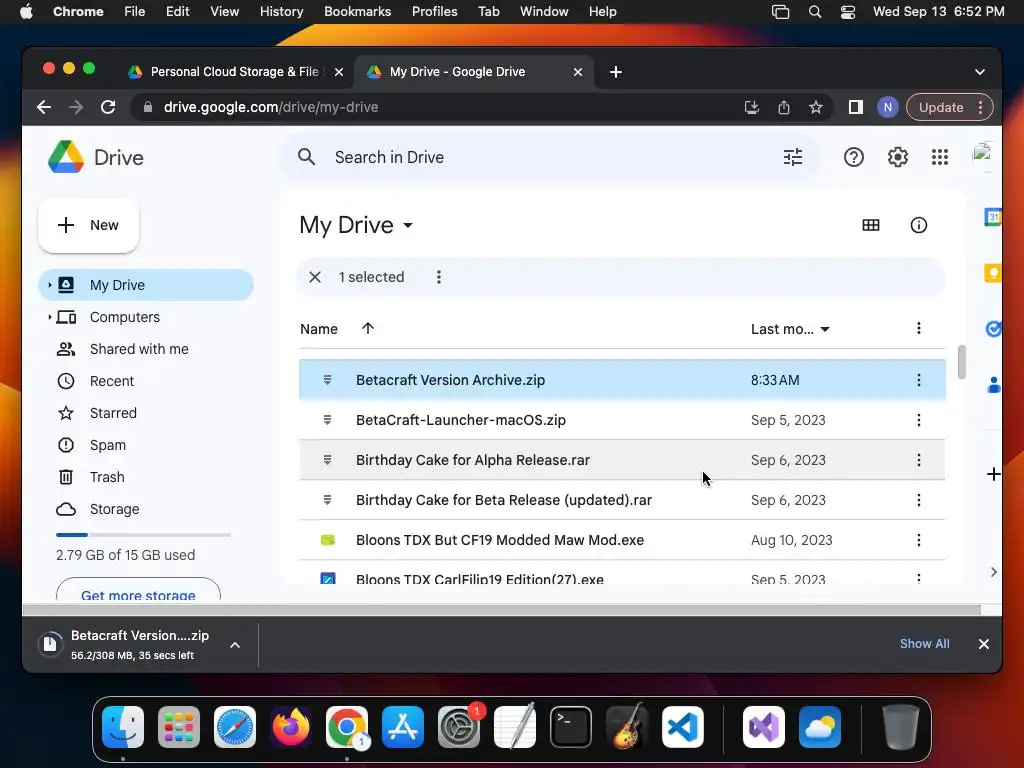
Task: Close the My Drive - Google Drive tab
Action: (577, 72)
